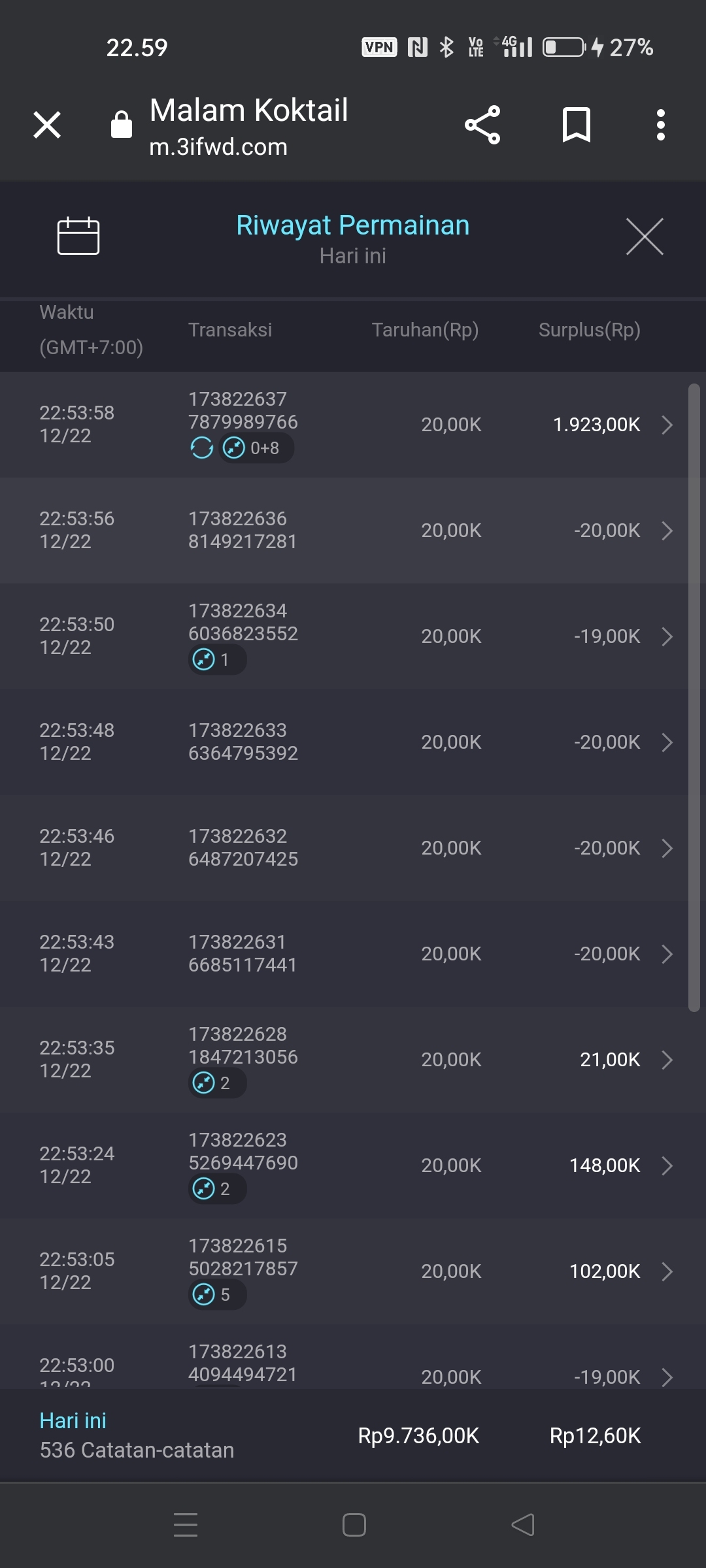Open transaction 1738226346036823552 entry
The height and width of the screenshot is (1568, 706).
pos(243,623)
